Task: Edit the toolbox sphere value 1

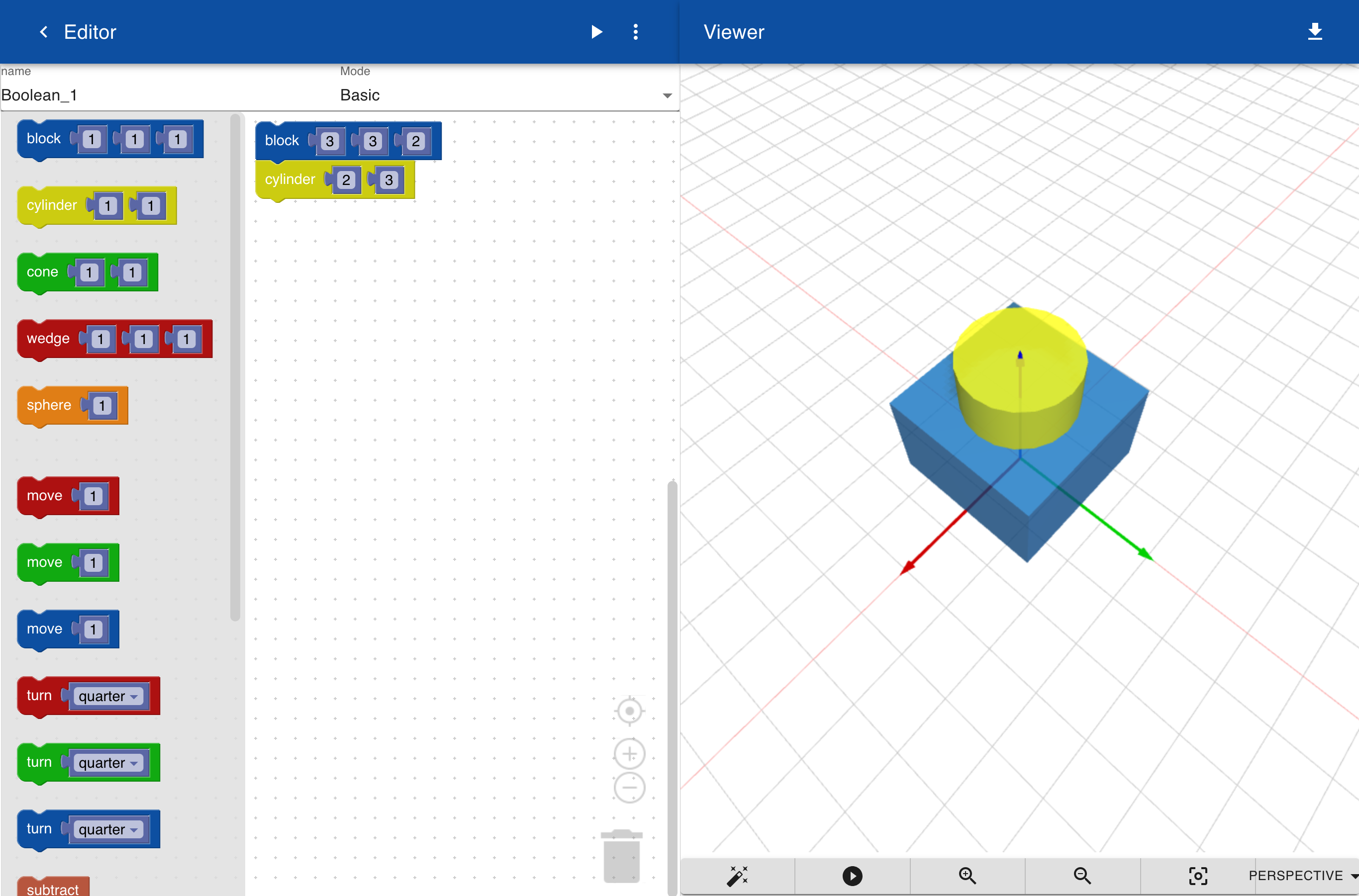Action: [102, 406]
